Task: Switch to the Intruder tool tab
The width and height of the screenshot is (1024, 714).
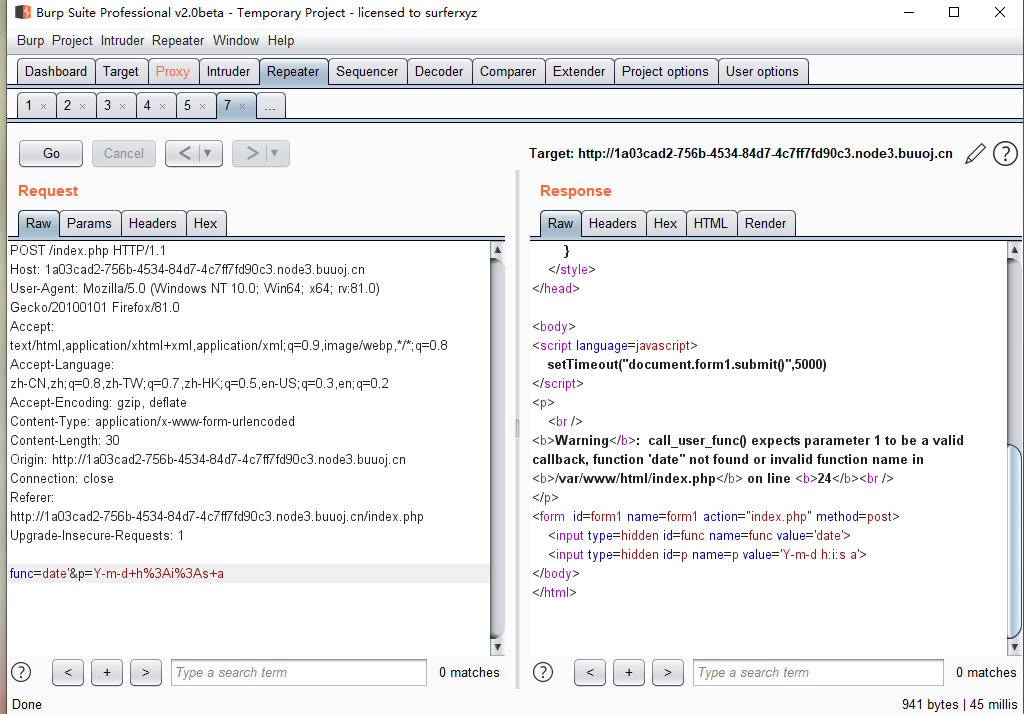Action: pyautogui.click(x=228, y=71)
